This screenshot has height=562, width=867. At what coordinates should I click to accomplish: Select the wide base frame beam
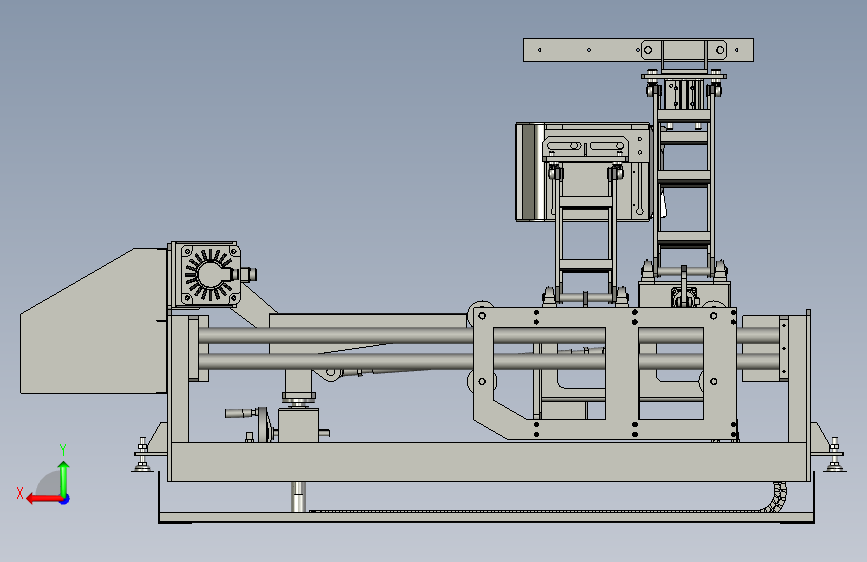(488, 461)
